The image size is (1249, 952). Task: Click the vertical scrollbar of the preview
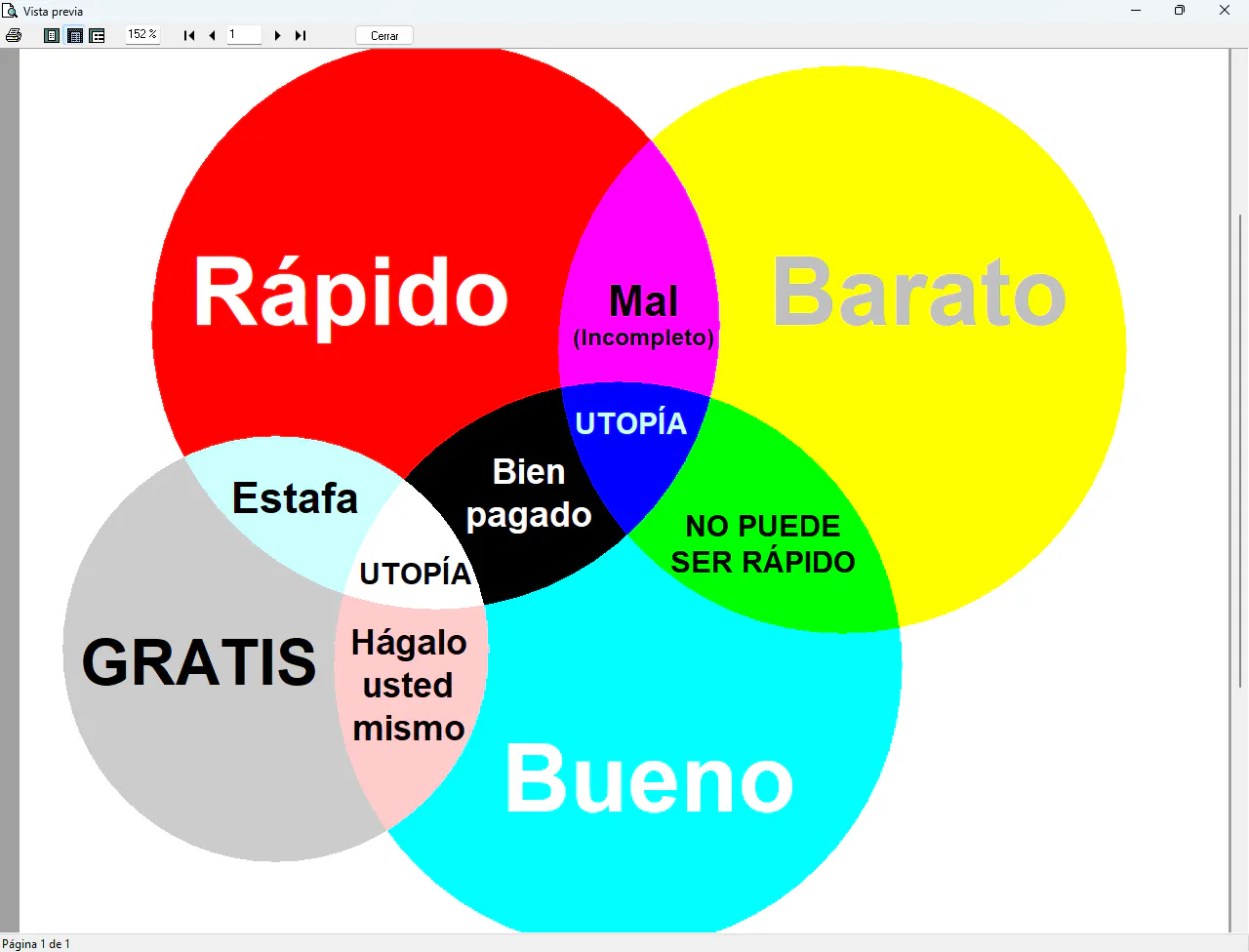(x=1240, y=449)
